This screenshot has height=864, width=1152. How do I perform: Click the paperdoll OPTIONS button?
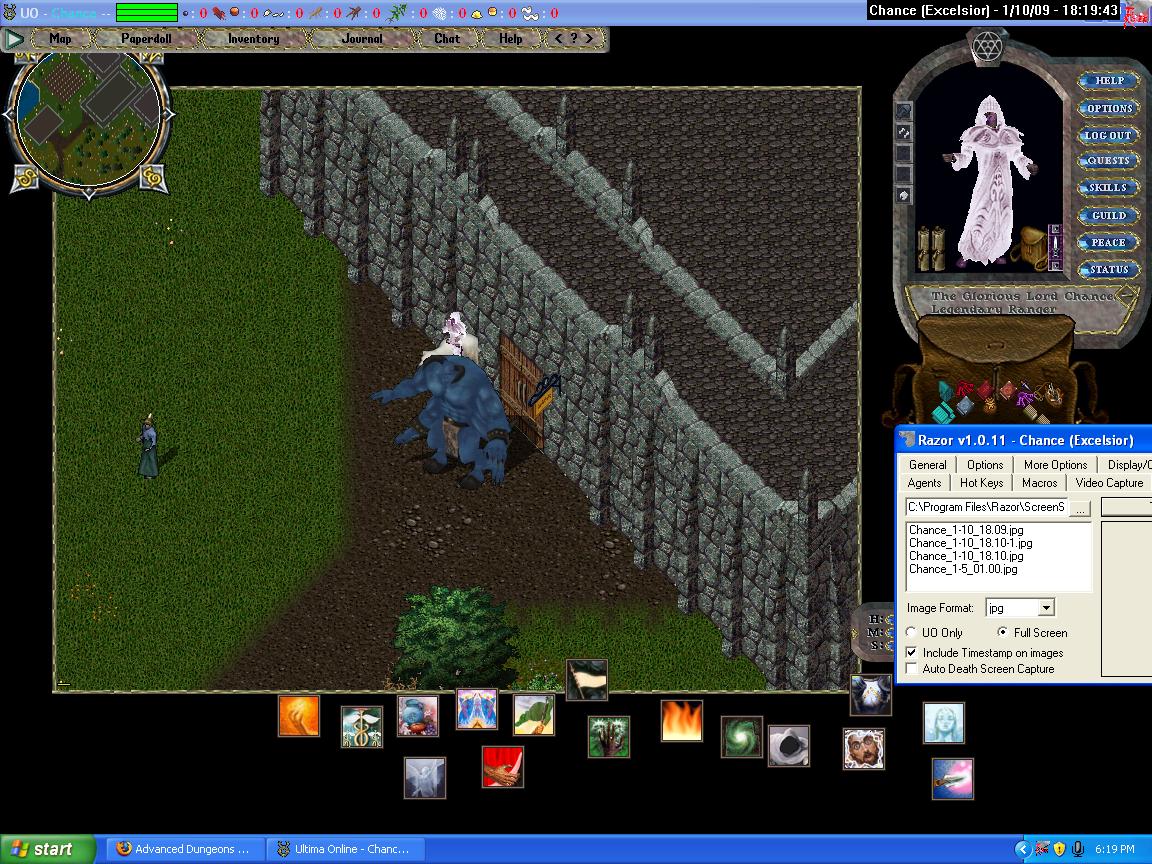(1109, 108)
